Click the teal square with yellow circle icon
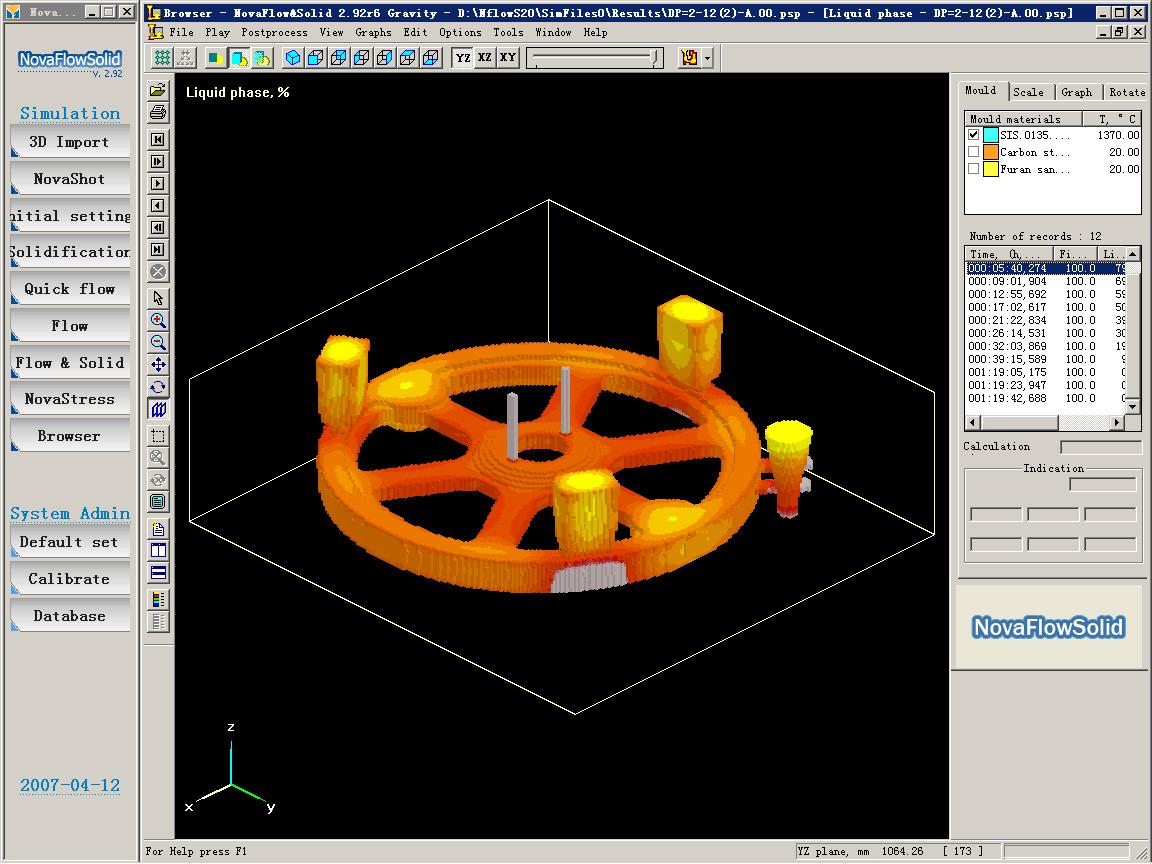1152x864 pixels. [215, 57]
